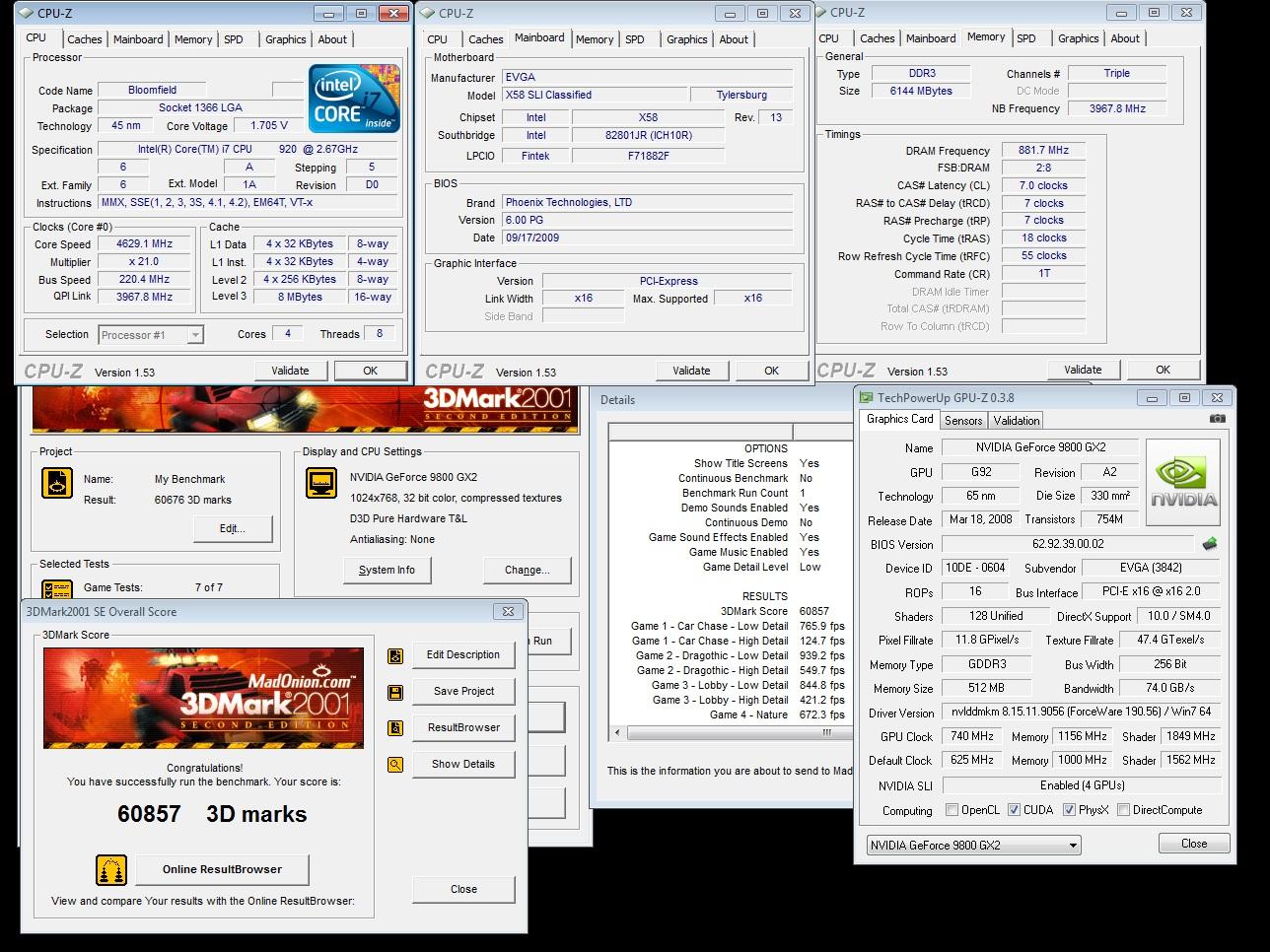Switch to the Sensors tab in GPU-Z

(963, 420)
